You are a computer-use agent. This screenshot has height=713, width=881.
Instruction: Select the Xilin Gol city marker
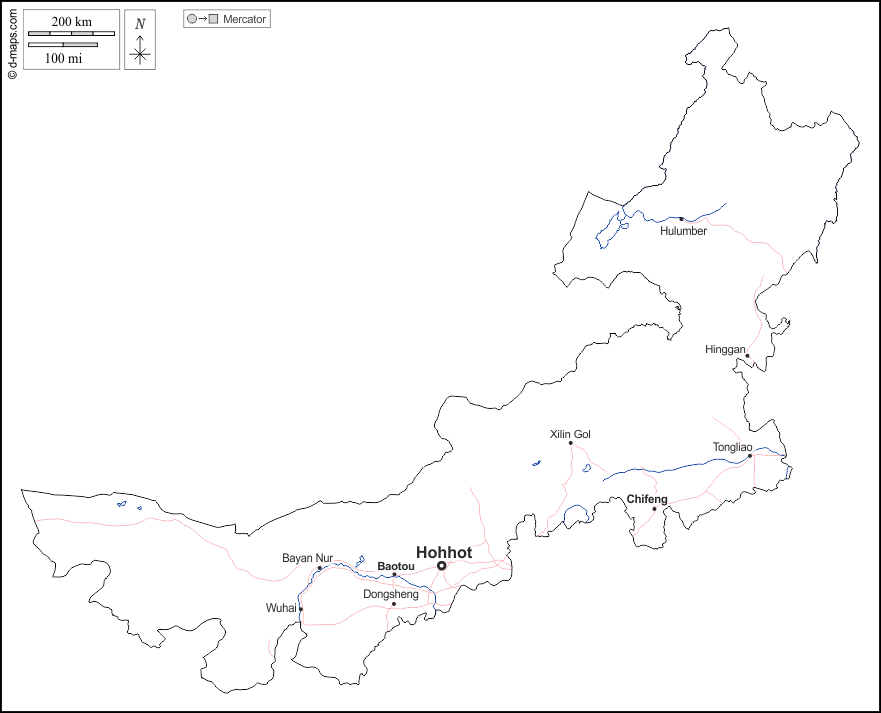tap(571, 443)
